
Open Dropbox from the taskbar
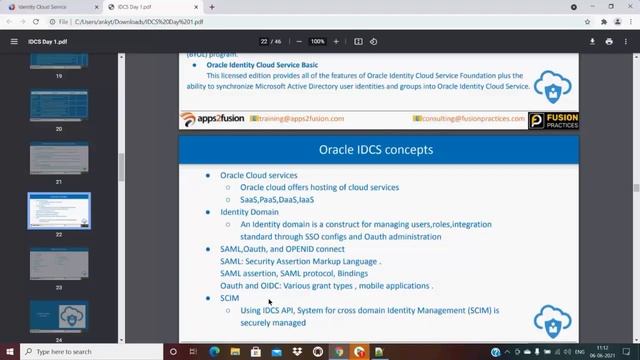pyautogui.click(x=297, y=351)
